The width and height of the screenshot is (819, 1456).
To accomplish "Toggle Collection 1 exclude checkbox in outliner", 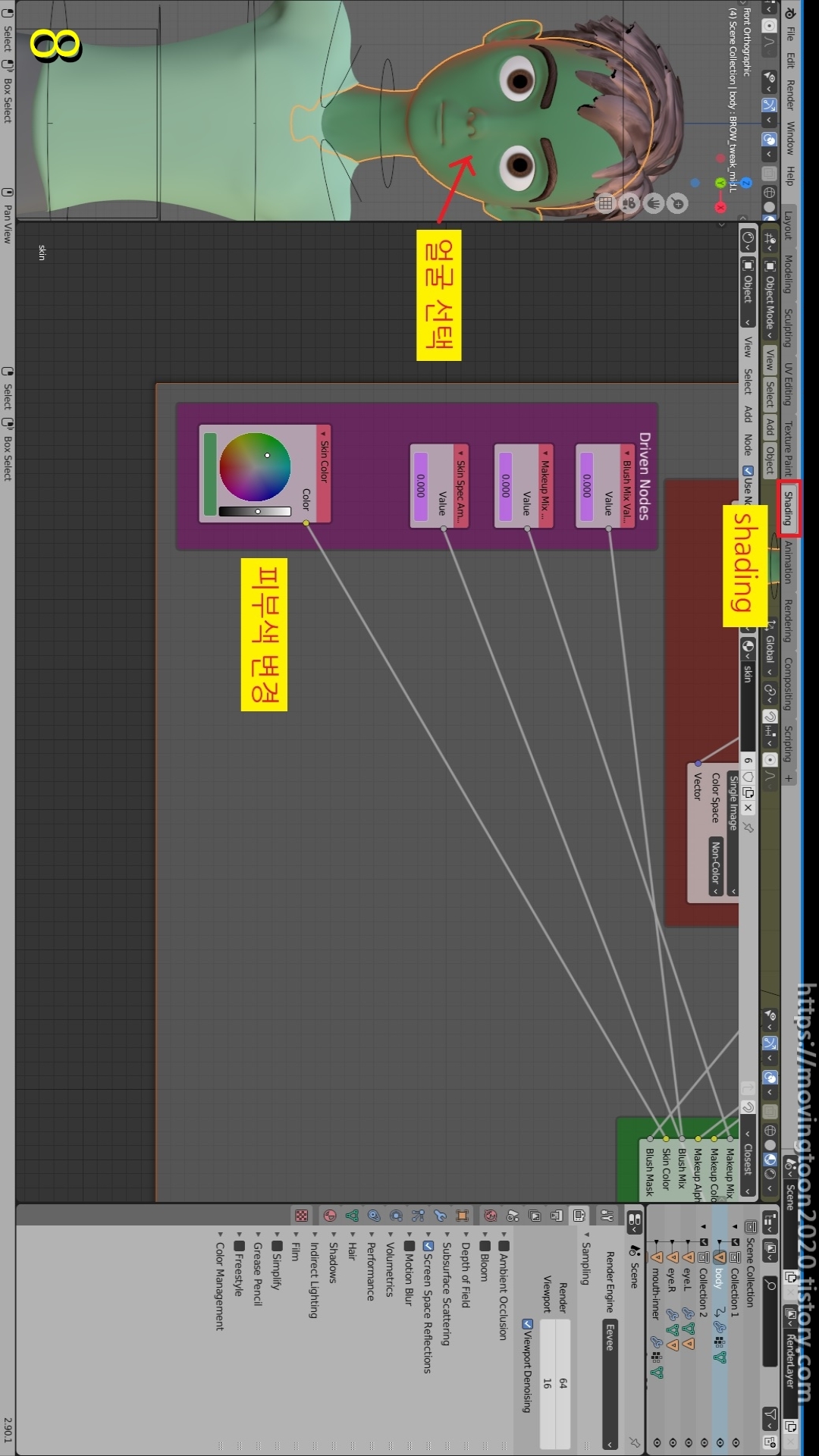I will [734, 1242].
